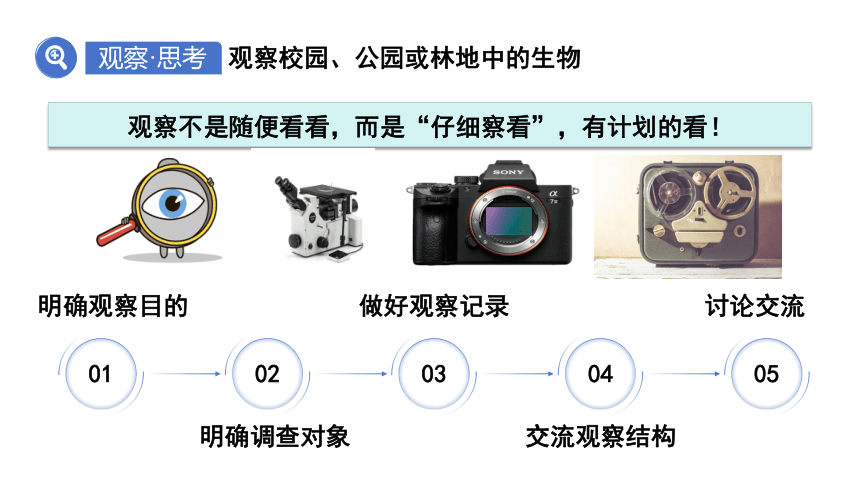
Task: Click the cartoon eye magnifying glass image
Action: tap(159, 210)
